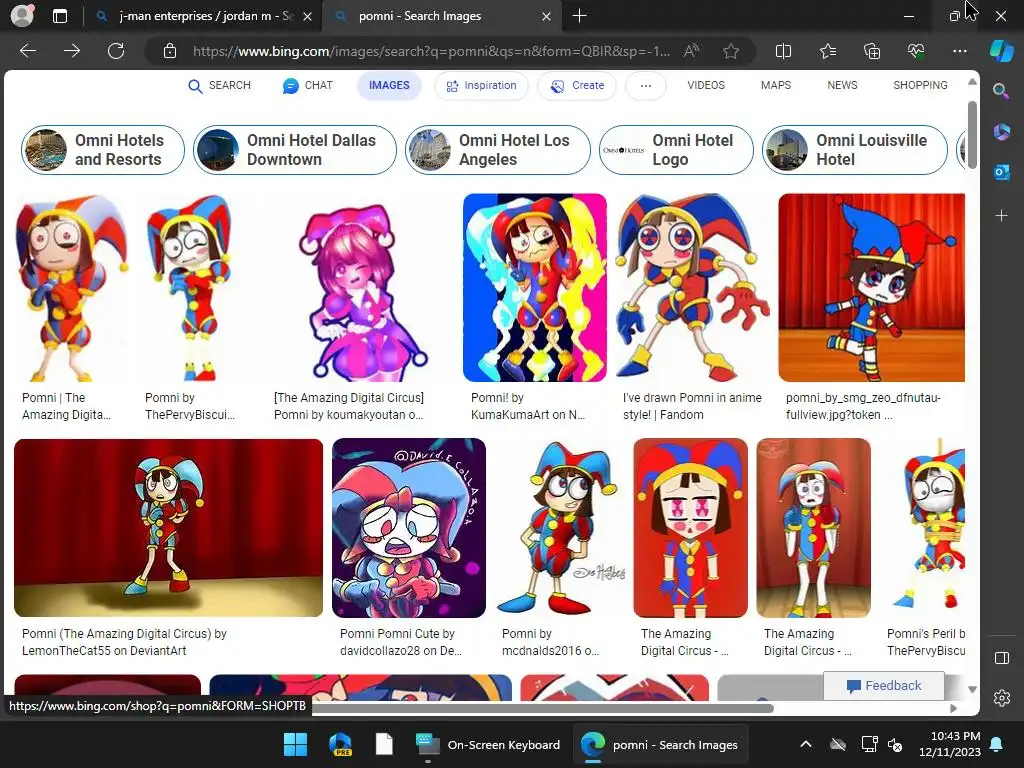Viewport: 1024px width, 768px height.
Task: Add a sidebar app with plus icon
Action: (x=1001, y=215)
